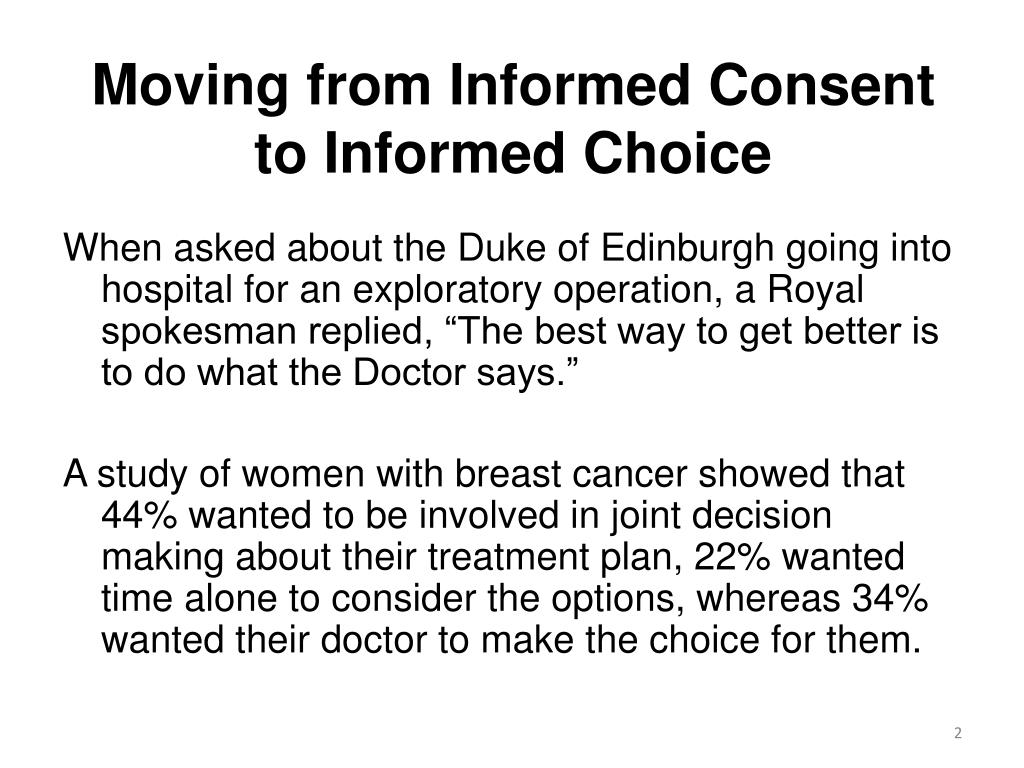Select the phrase 'exploratory operation'
This screenshot has width=1024, height=768.
point(539,291)
